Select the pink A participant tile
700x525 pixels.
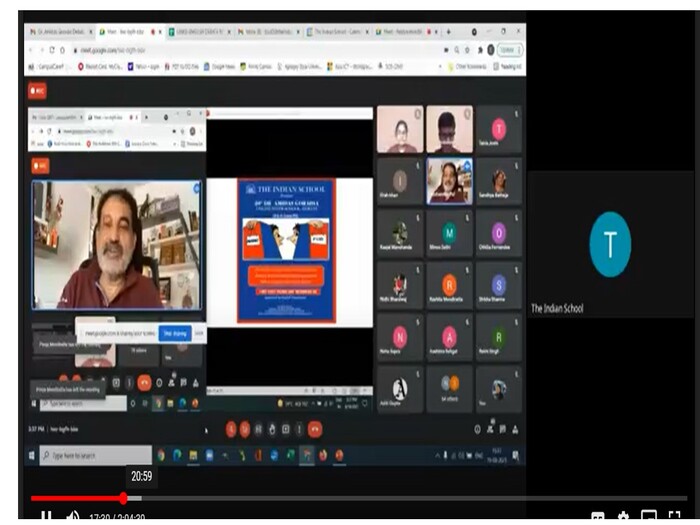click(449, 337)
